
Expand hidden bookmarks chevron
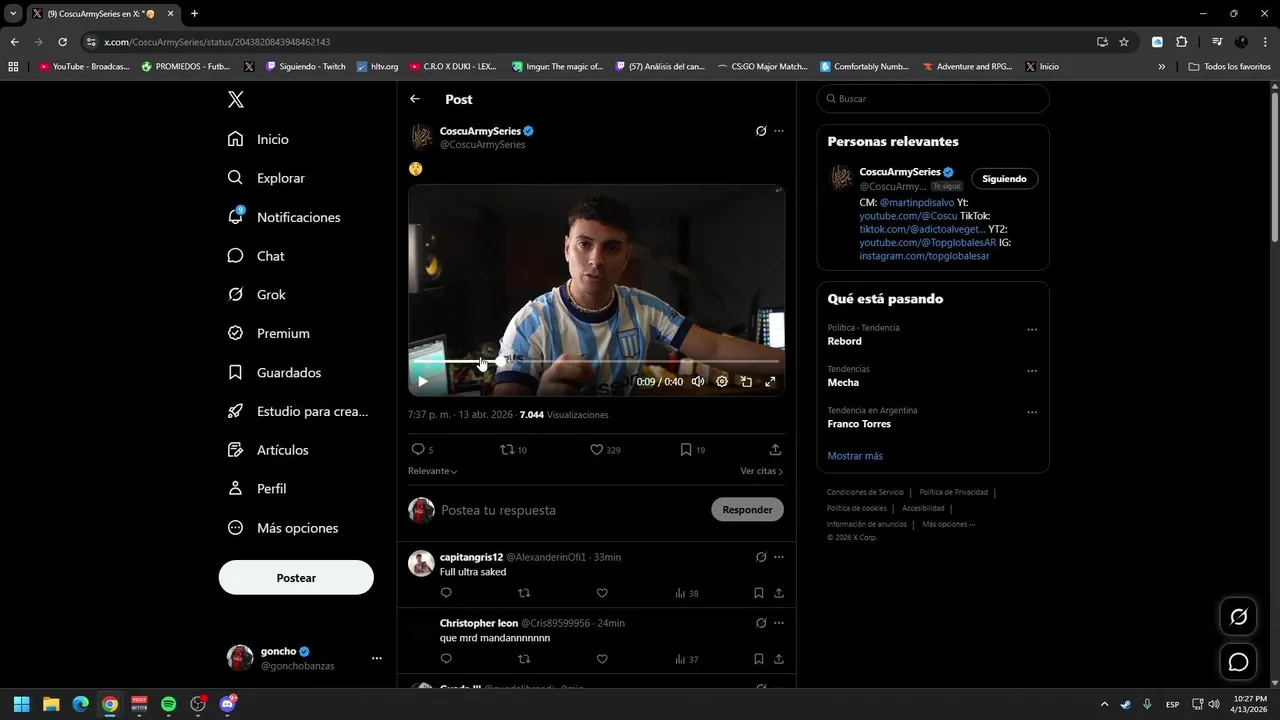pyautogui.click(x=1161, y=67)
